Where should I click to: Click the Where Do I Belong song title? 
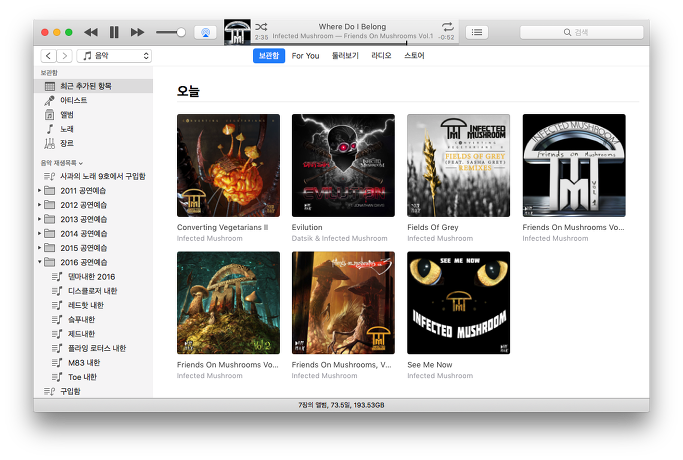tap(352, 27)
